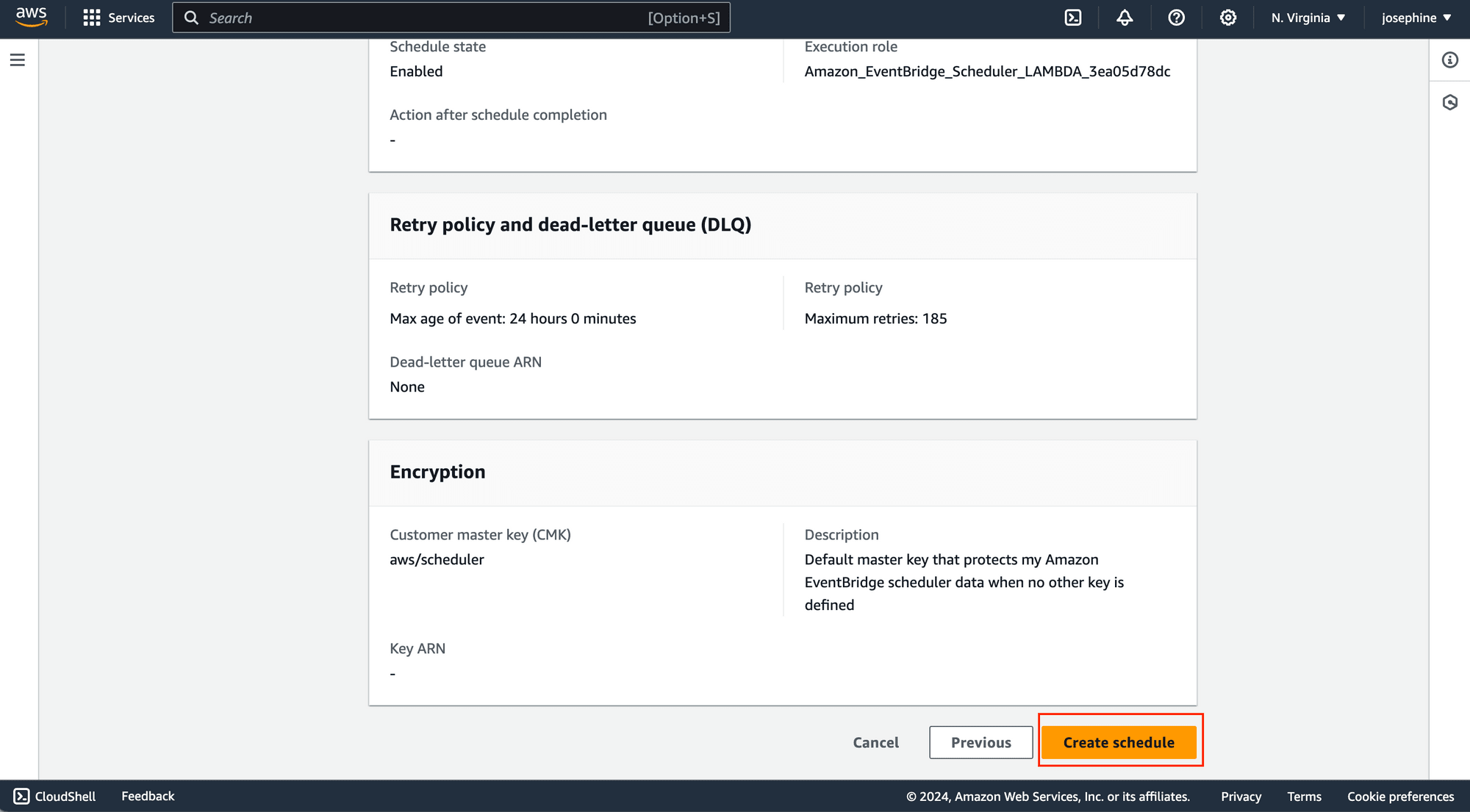Click the 'aws/scheduler' key value
Image resolution: width=1470 pixels, height=812 pixels.
(437, 559)
